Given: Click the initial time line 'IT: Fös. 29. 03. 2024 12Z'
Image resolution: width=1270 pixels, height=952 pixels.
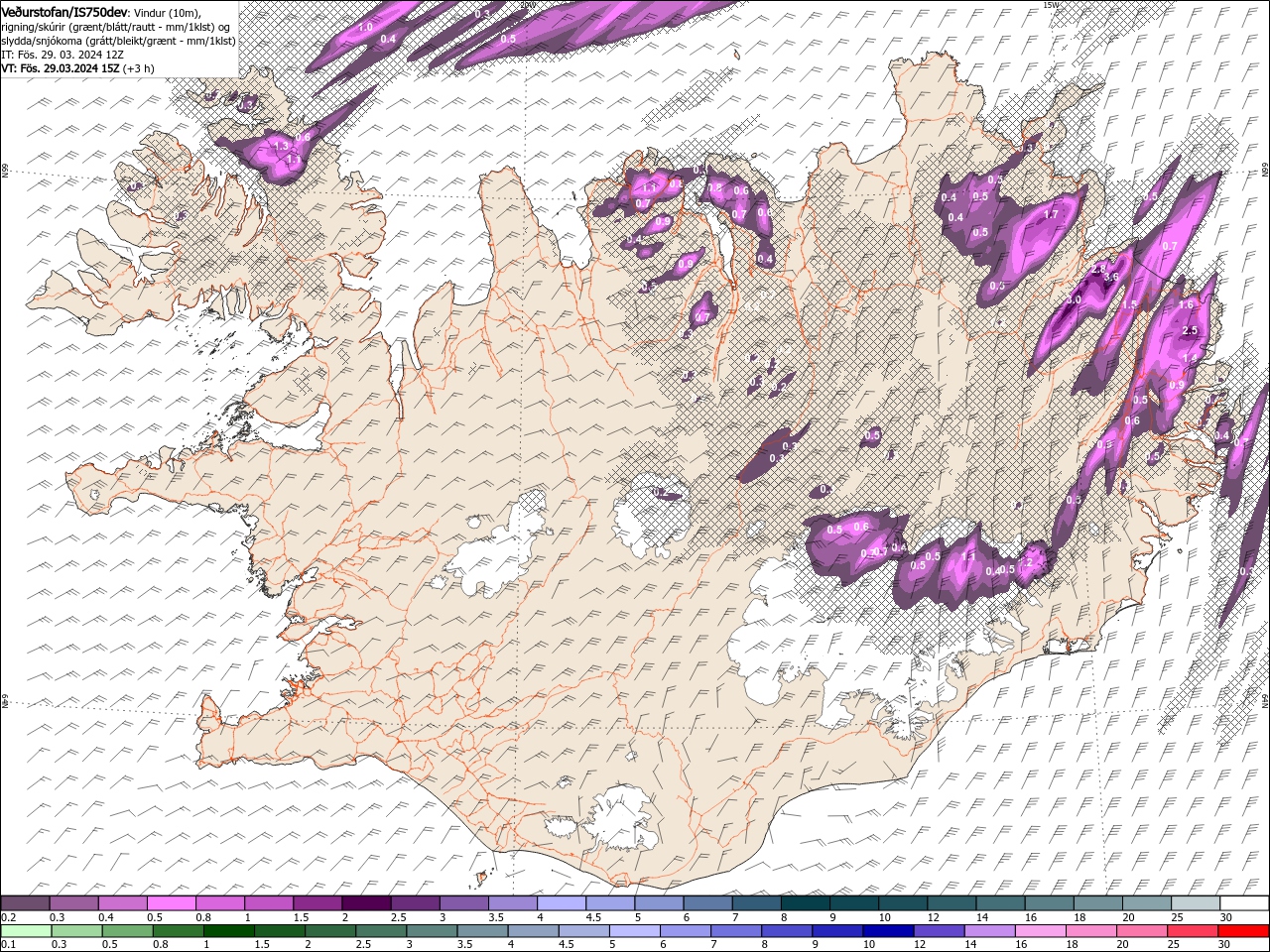Looking at the screenshot, I should click(x=63, y=55).
